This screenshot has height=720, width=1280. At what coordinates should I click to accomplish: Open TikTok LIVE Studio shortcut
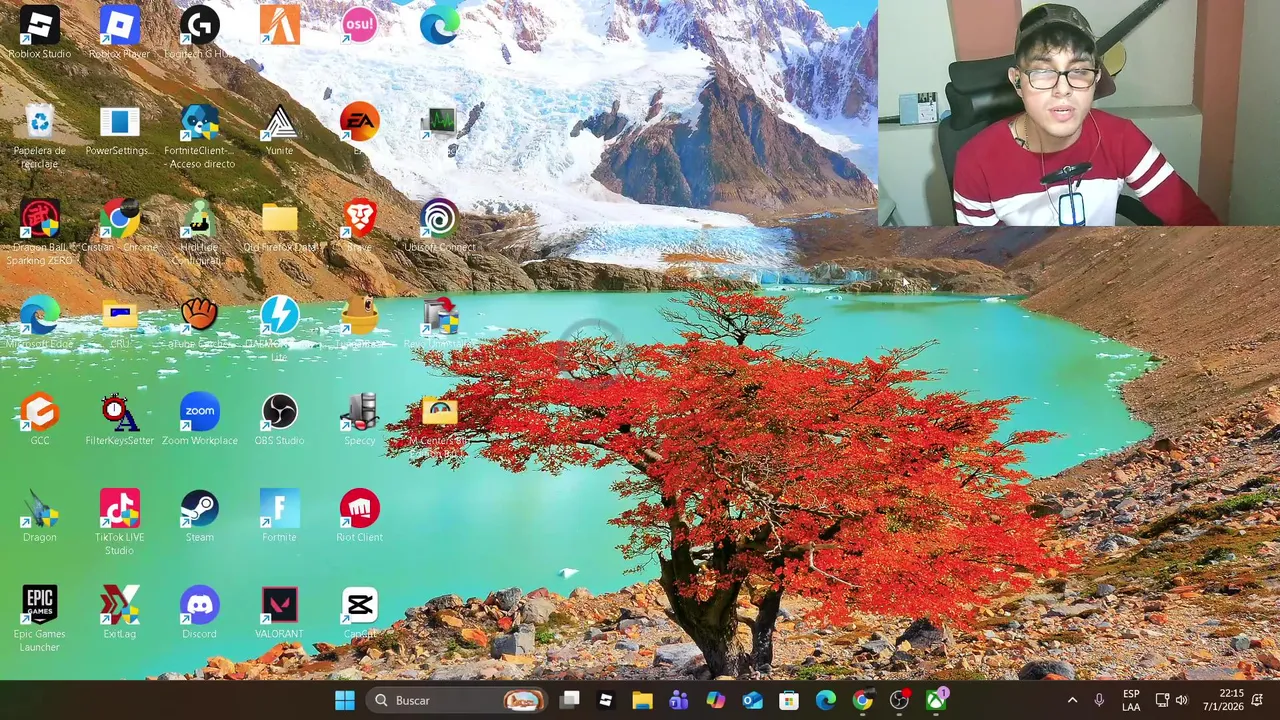119,510
